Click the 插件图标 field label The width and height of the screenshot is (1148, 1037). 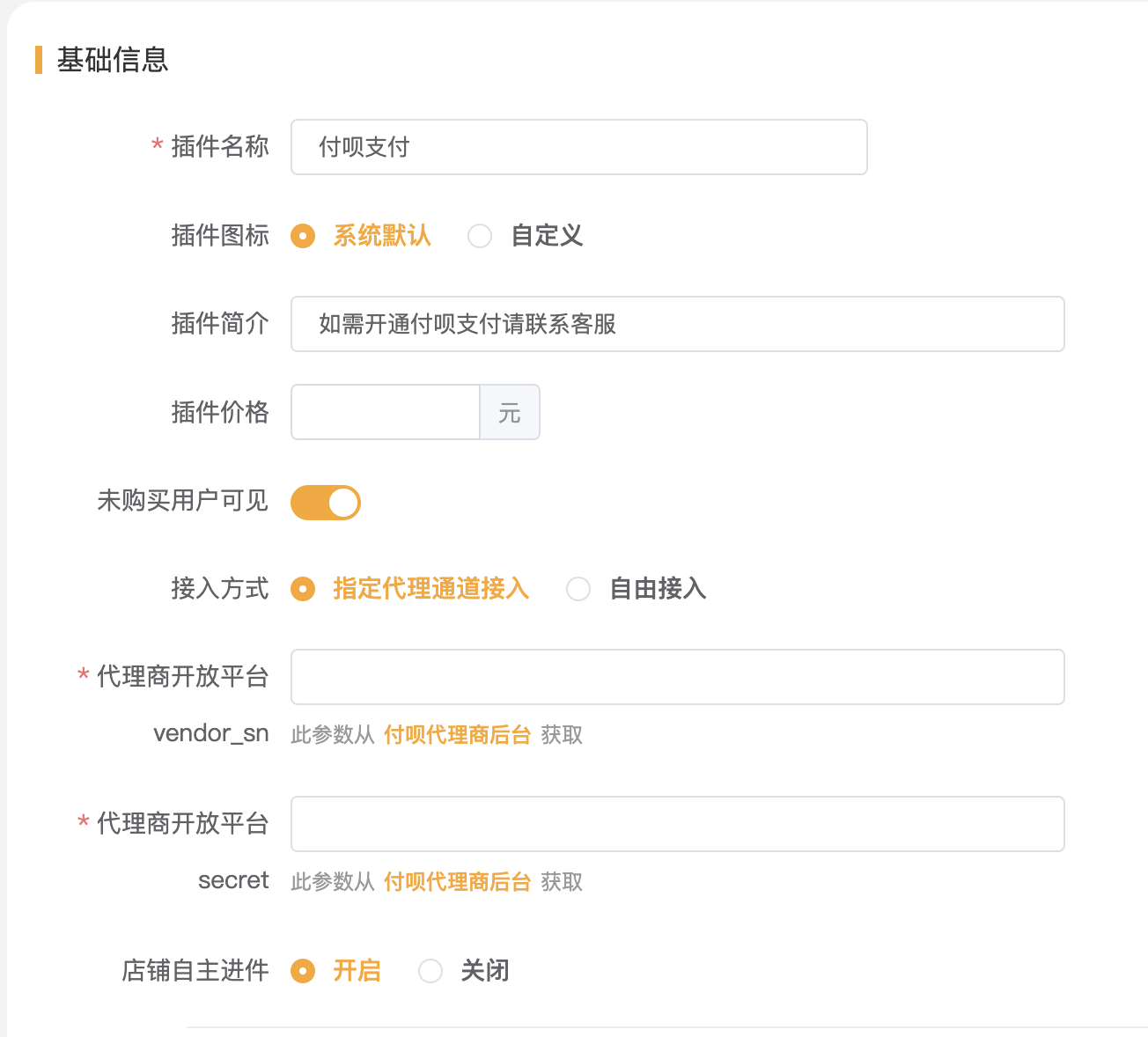point(220,236)
